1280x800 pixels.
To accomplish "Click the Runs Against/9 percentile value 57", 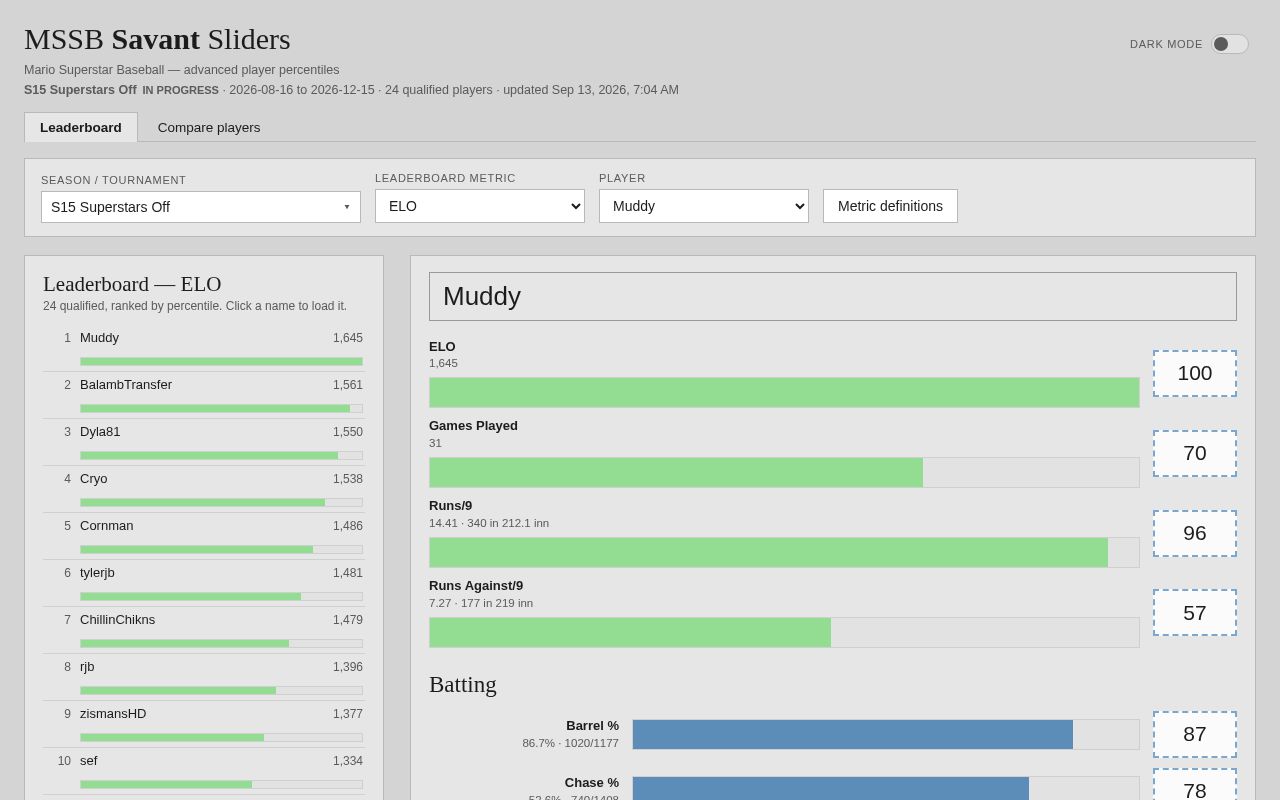I will 1195,612.
